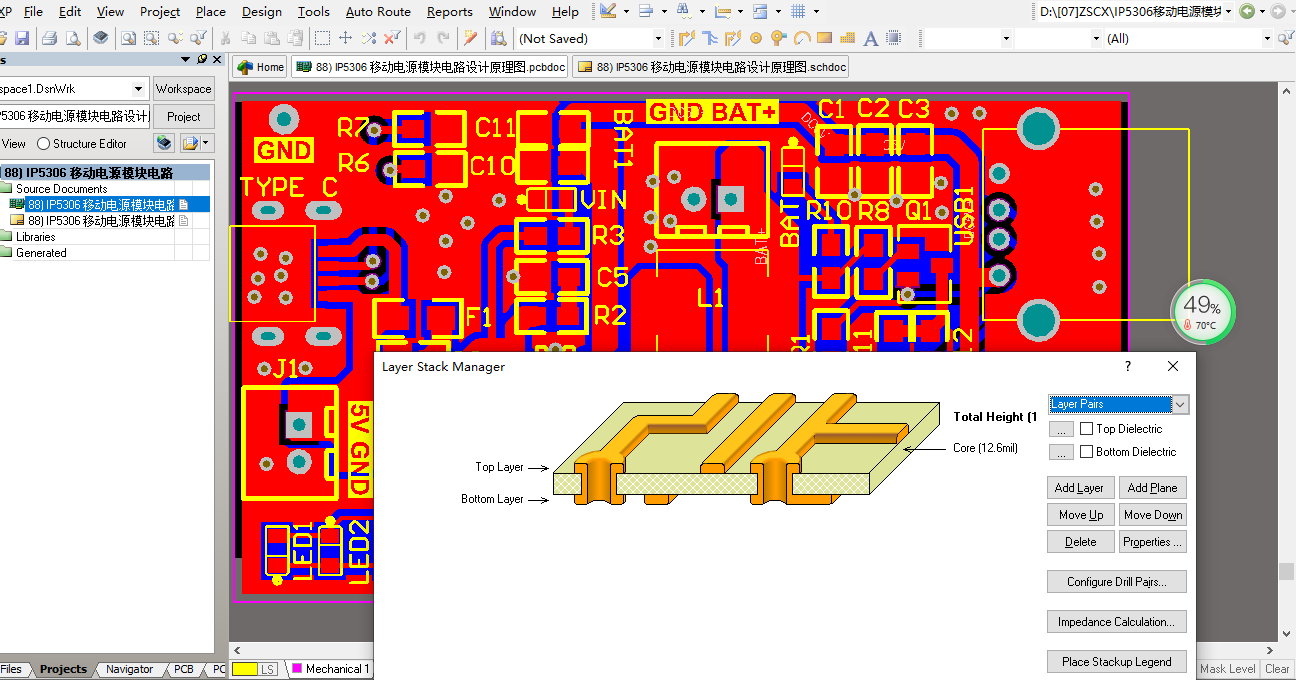1296x680 pixels.
Task: Switch to the schdoc document tab
Action: tap(712, 67)
